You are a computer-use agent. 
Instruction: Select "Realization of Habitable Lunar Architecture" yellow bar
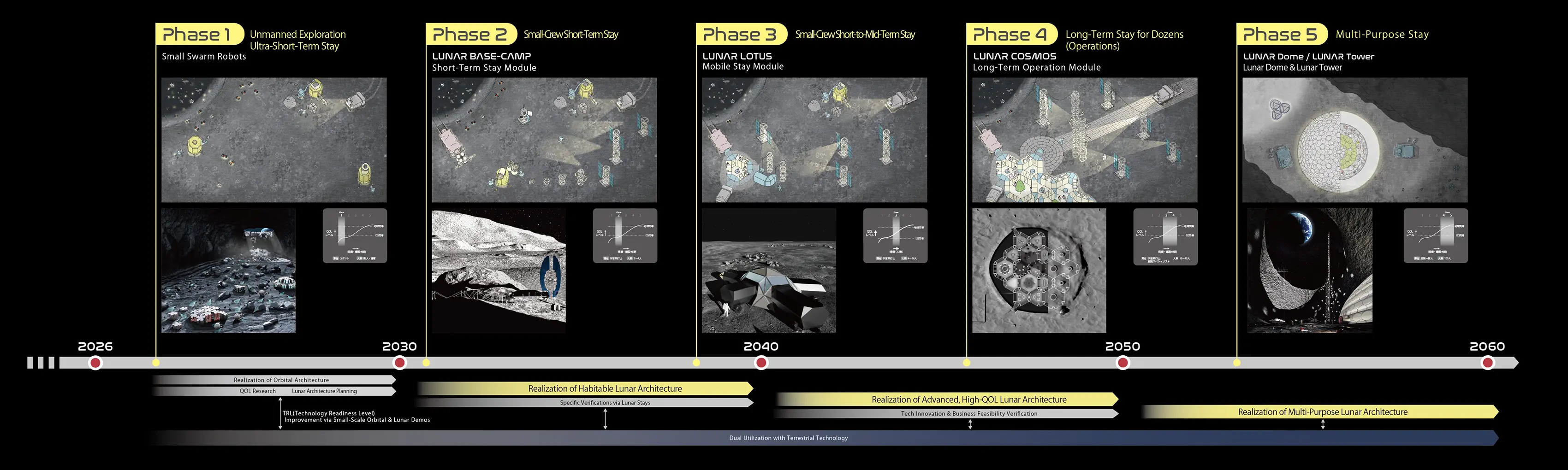click(586, 388)
